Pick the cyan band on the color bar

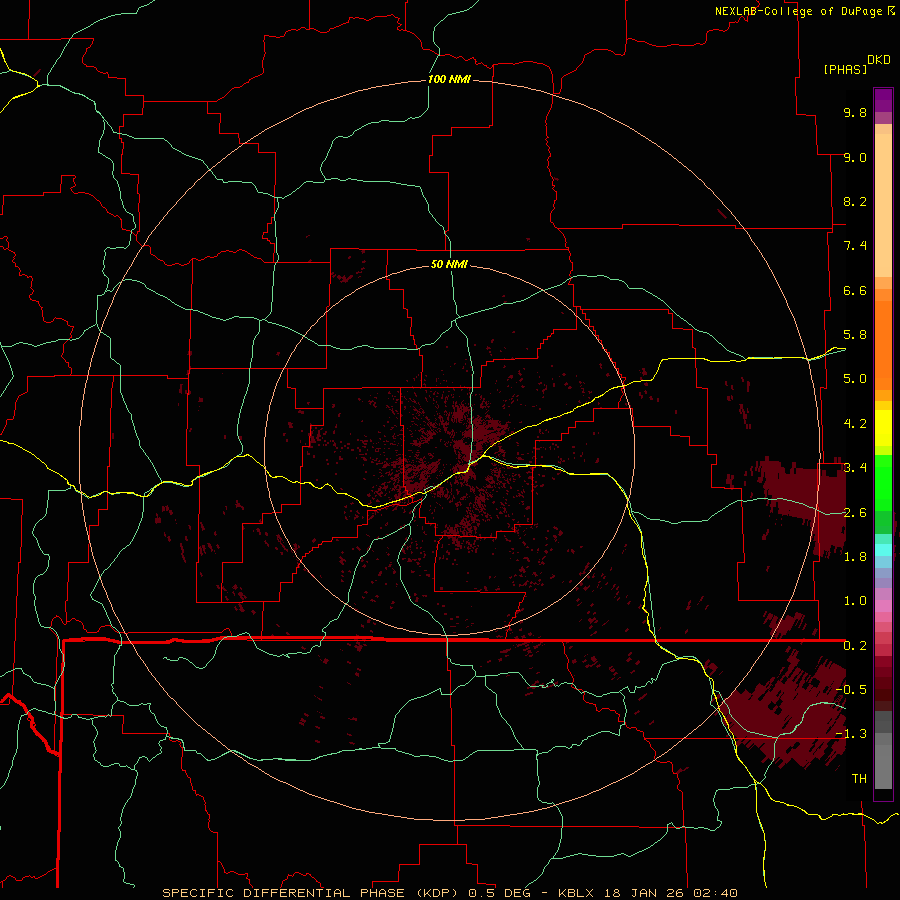click(x=883, y=550)
